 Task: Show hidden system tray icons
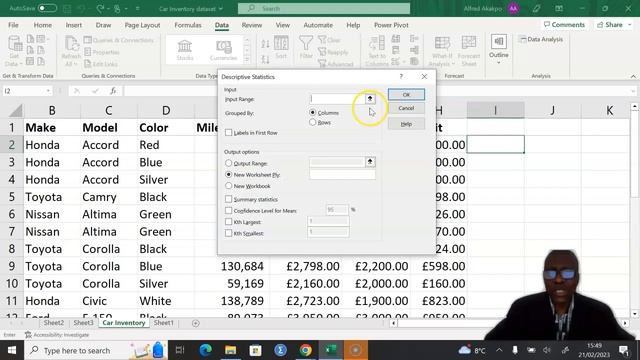(x=499, y=350)
